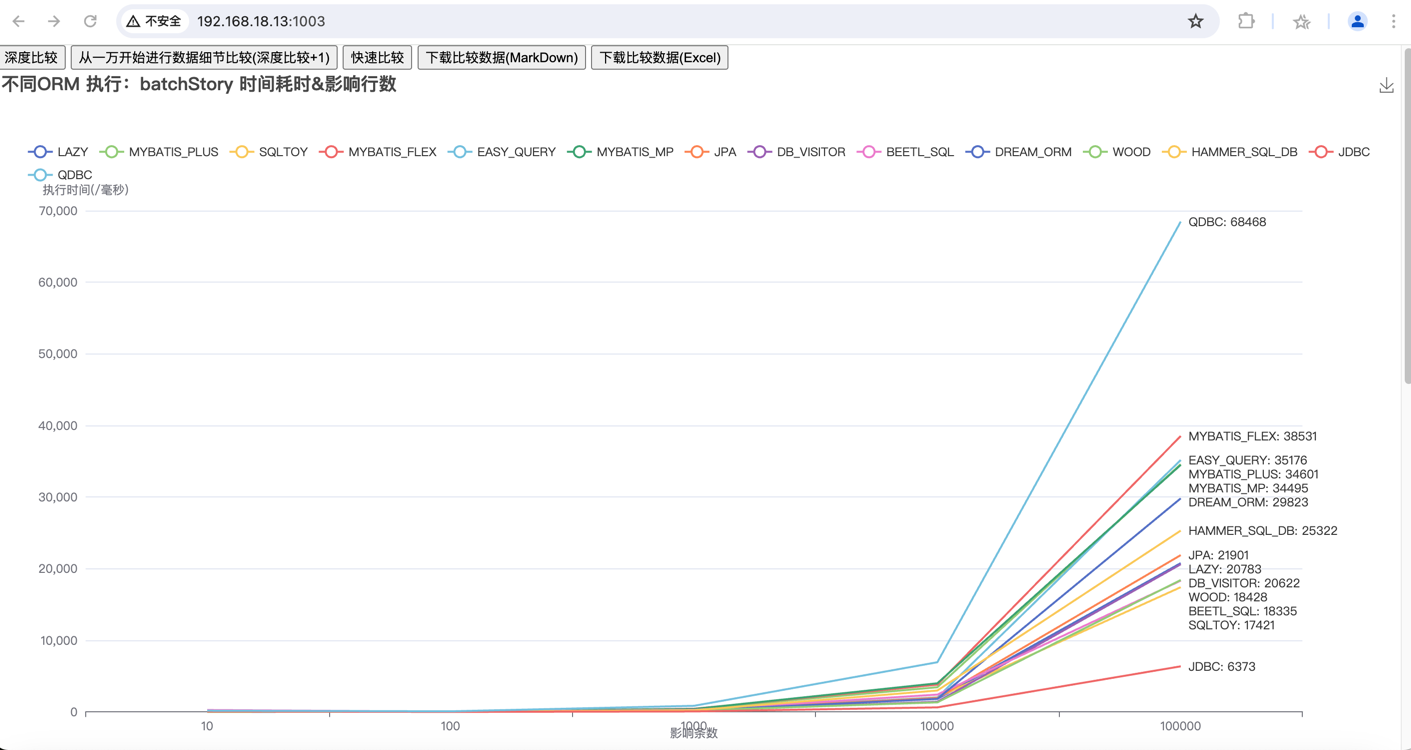Go forward to the next page

54,21
